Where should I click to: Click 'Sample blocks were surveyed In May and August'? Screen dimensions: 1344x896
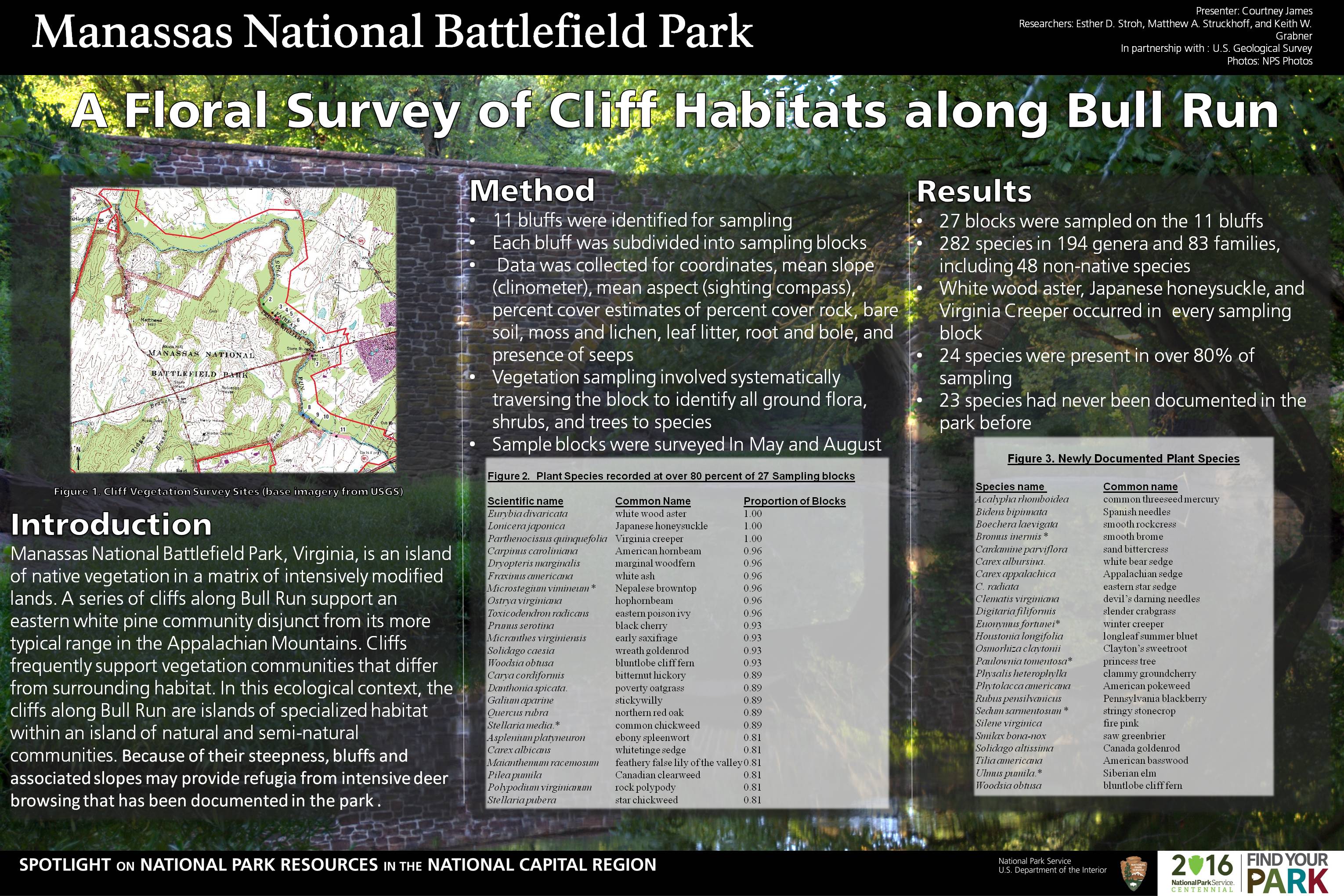(686, 444)
